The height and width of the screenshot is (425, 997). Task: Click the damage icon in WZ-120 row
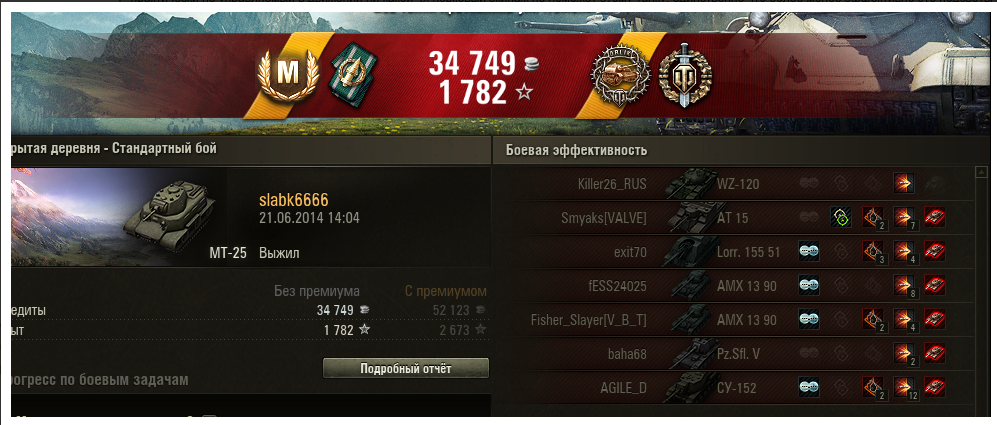point(903,184)
